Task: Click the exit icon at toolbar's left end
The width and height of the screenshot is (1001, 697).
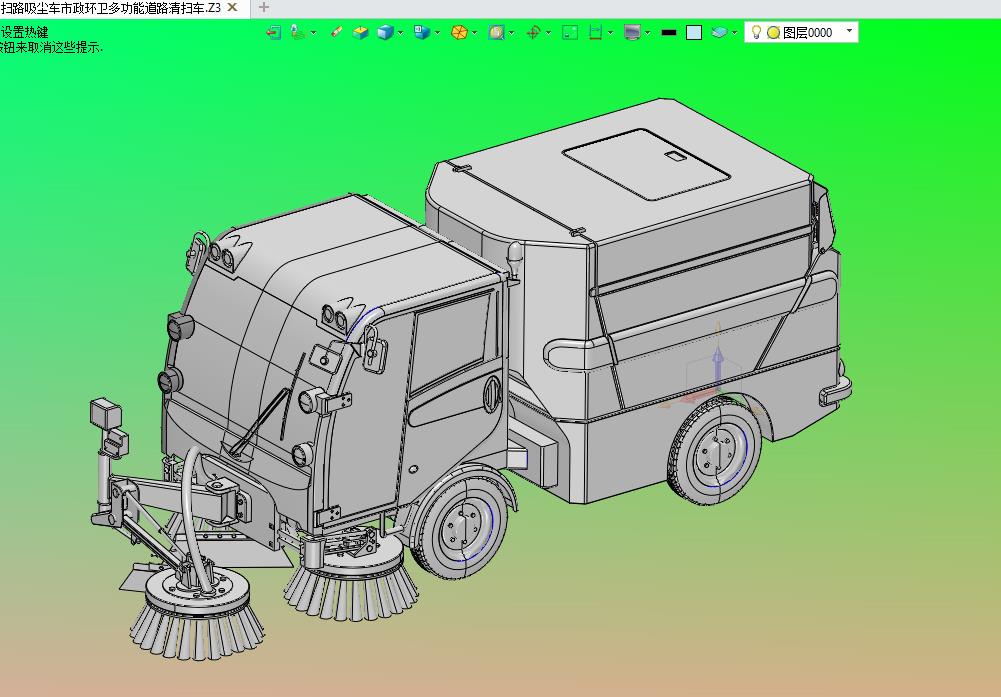Action: tap(273, 32)
